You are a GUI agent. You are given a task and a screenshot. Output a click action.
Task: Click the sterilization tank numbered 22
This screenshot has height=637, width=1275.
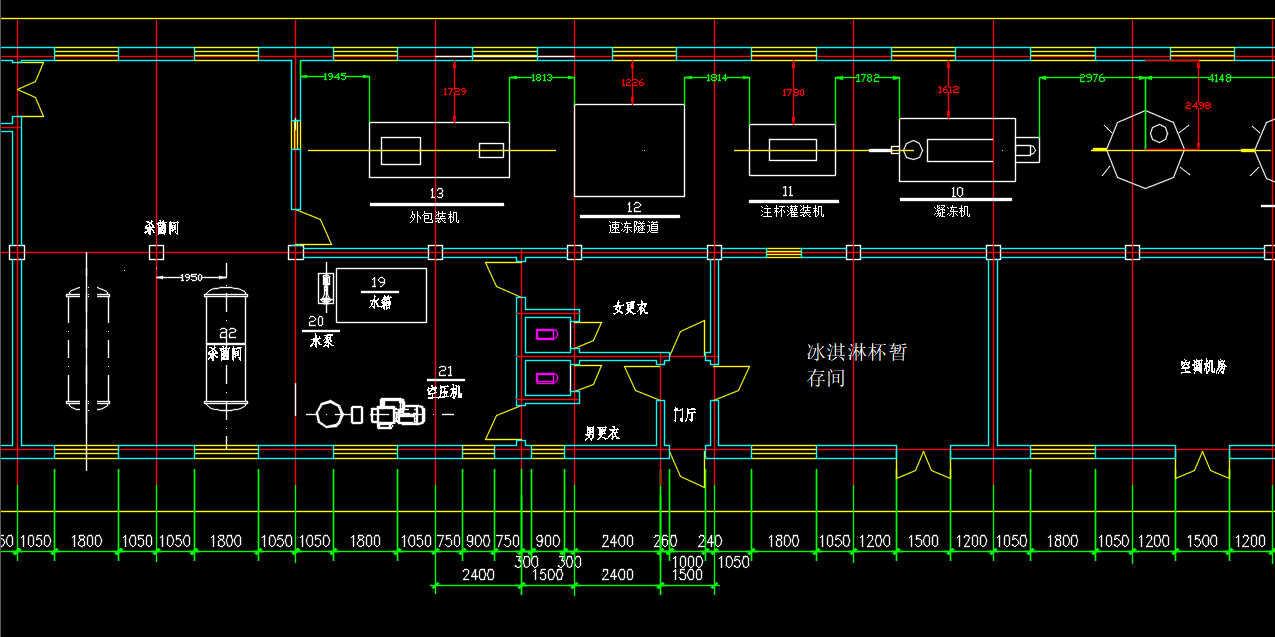[x=226, y=348]
